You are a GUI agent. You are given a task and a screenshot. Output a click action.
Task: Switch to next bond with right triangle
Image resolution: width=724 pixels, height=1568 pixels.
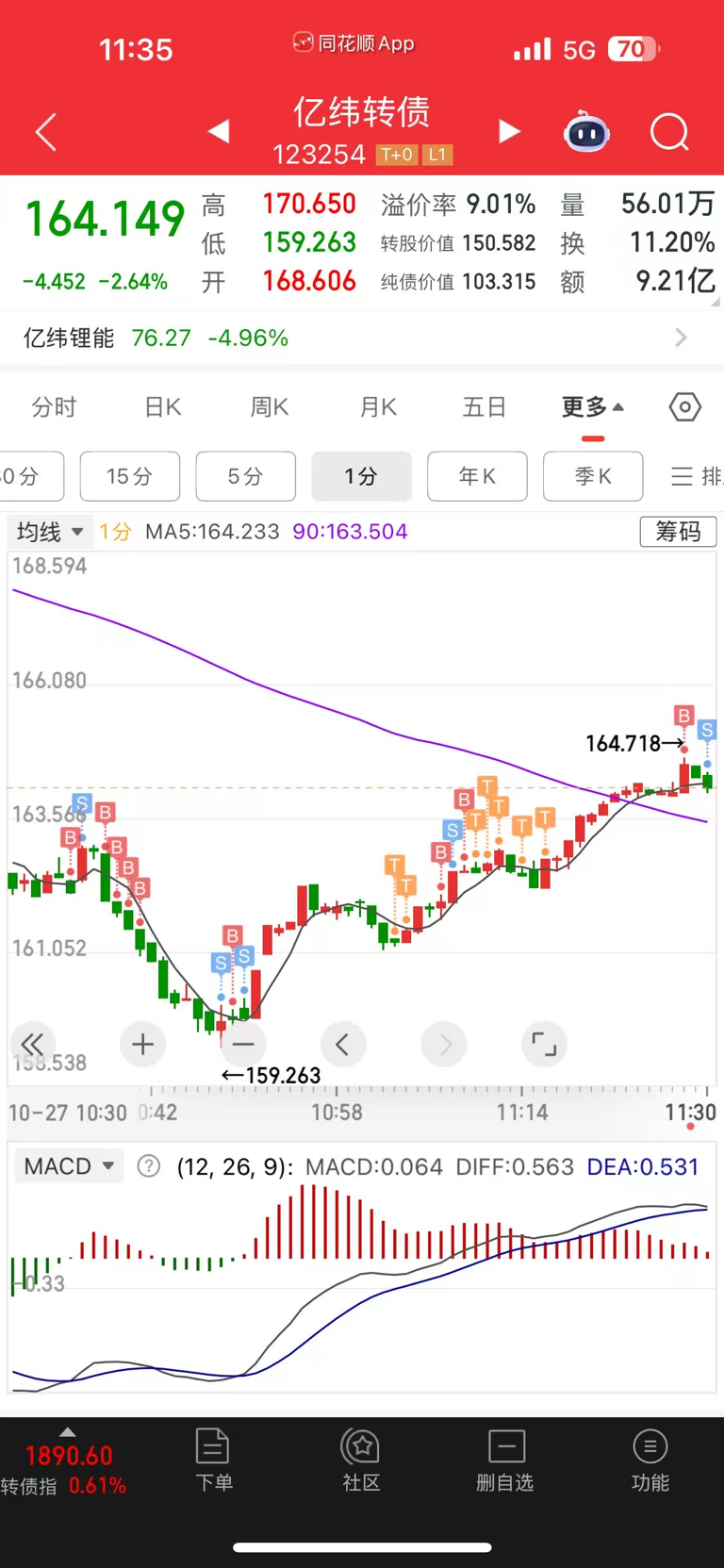point(509,131)
